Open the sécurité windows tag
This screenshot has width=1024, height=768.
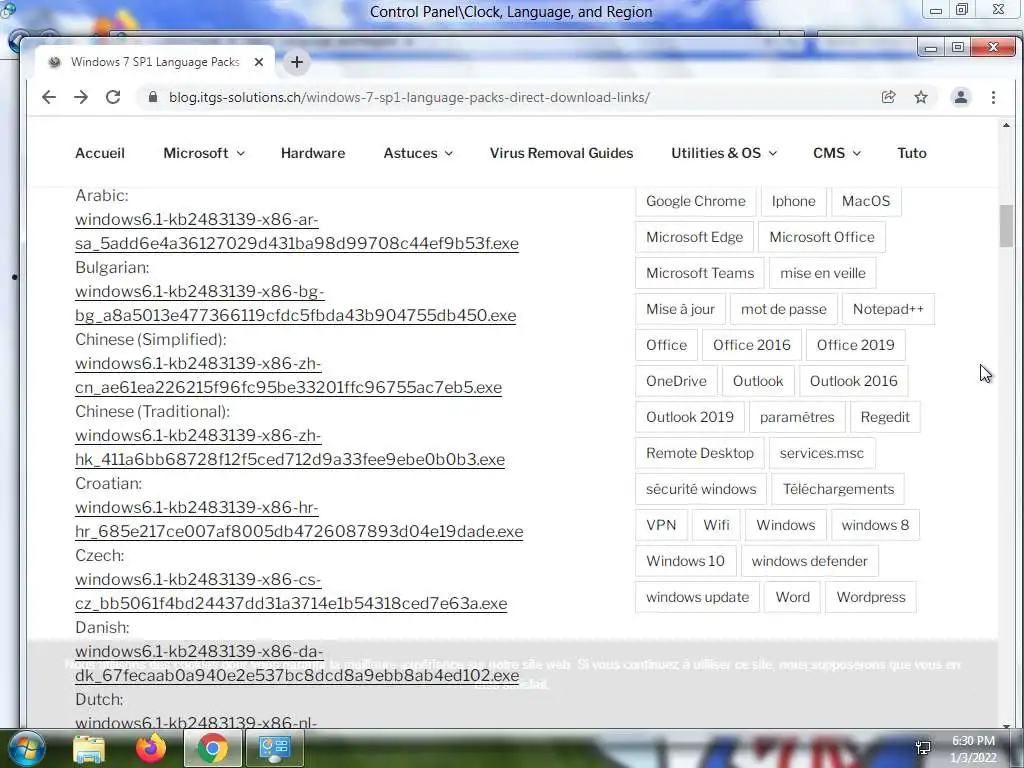coord(701,489)
